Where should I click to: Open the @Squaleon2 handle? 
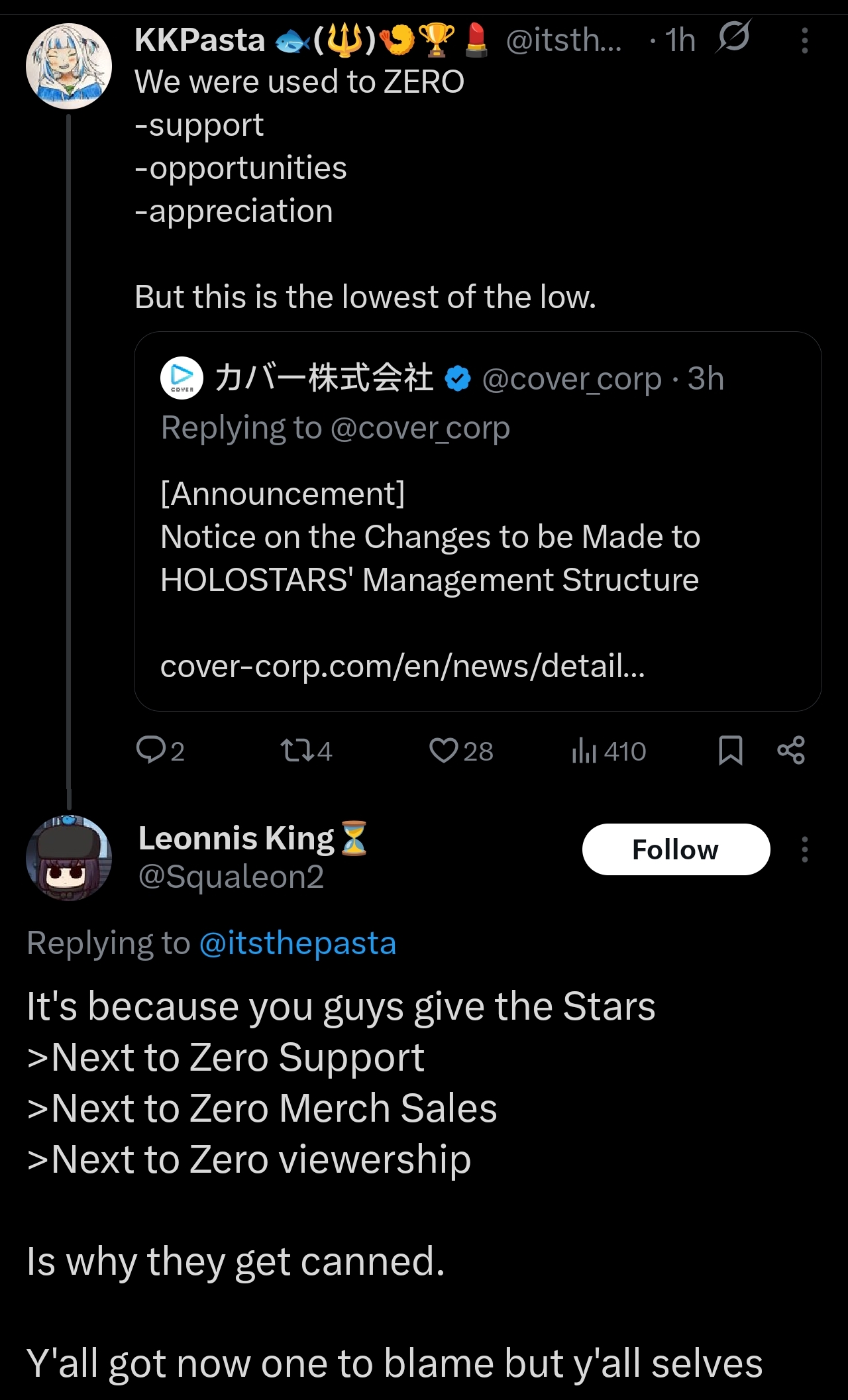click(x=231, y=877)
